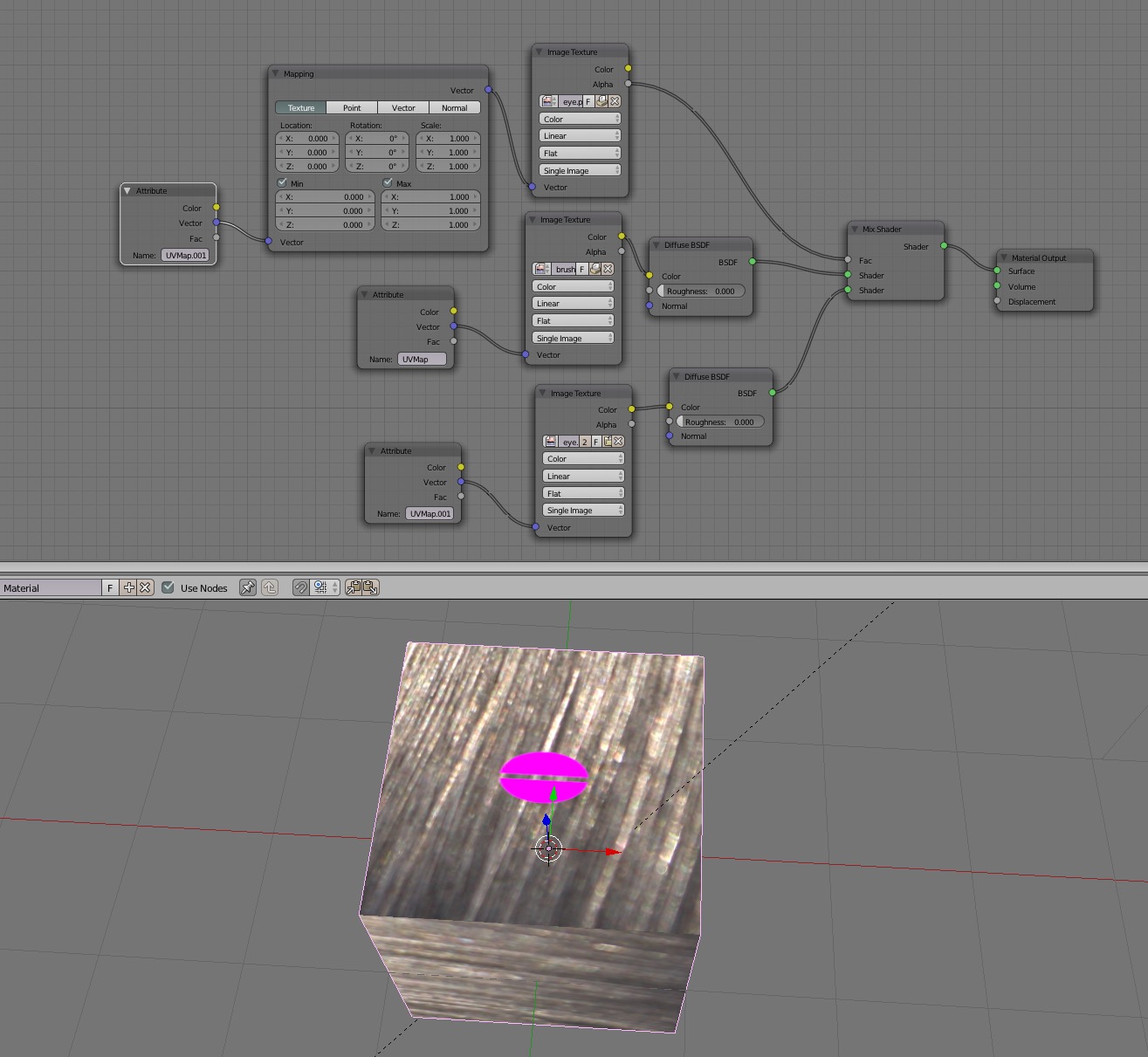Click the paste nodes clipboard icon
Screen dimensions: 1148x1057
coord(370,587)
